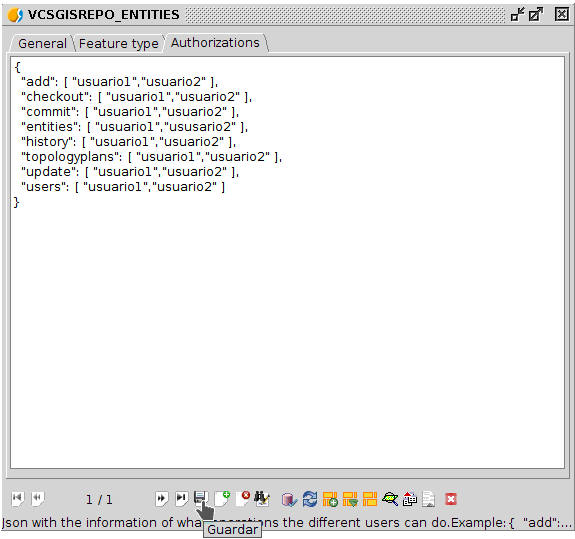Go to the next record
Screen dimensions: 575x539
click(161, 499)
